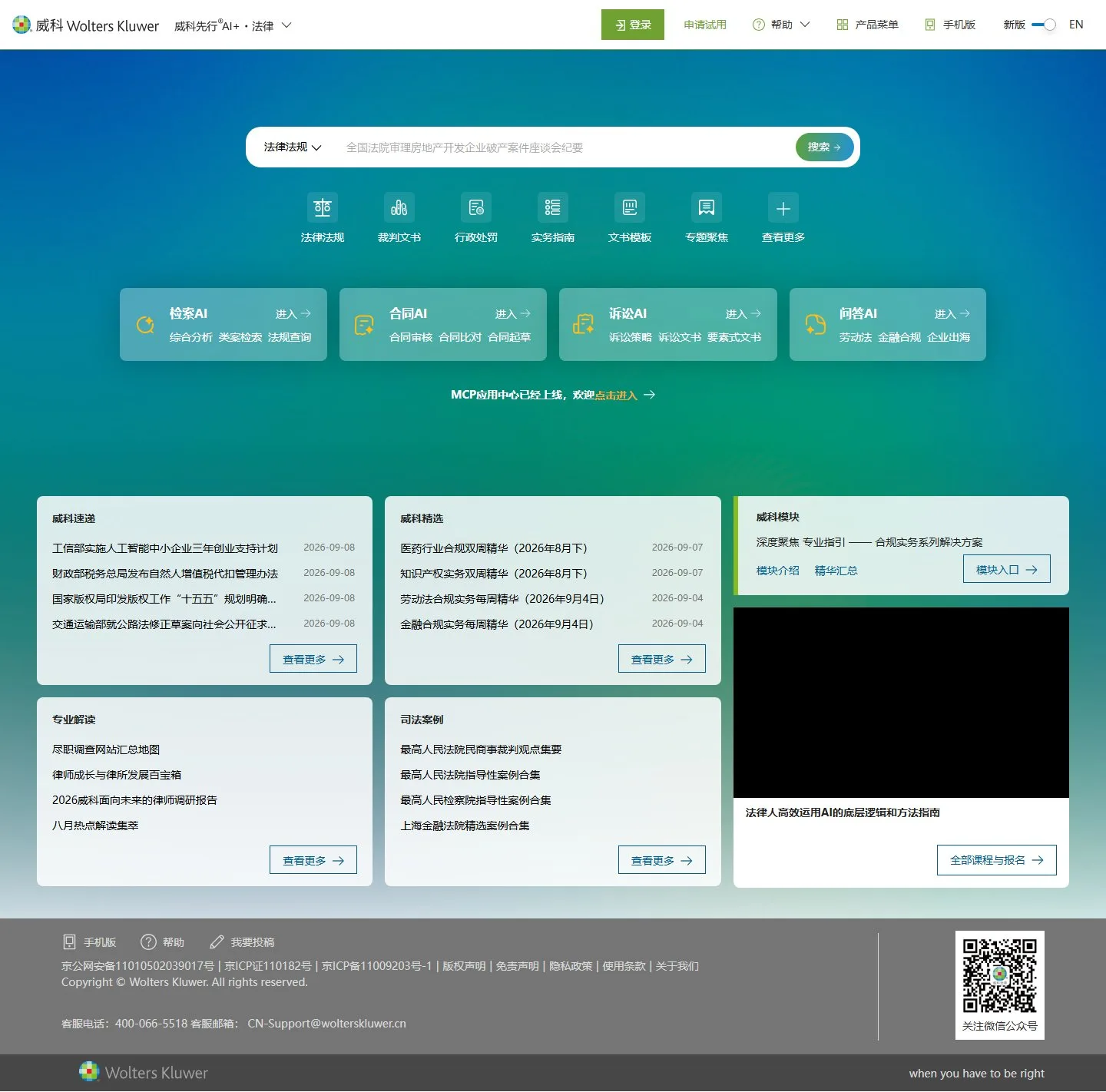Click 查看更多 in 专业解读 panel
Image resolution: width=1106 pixels, height=1092 pixels.
(x=313, y=860)
